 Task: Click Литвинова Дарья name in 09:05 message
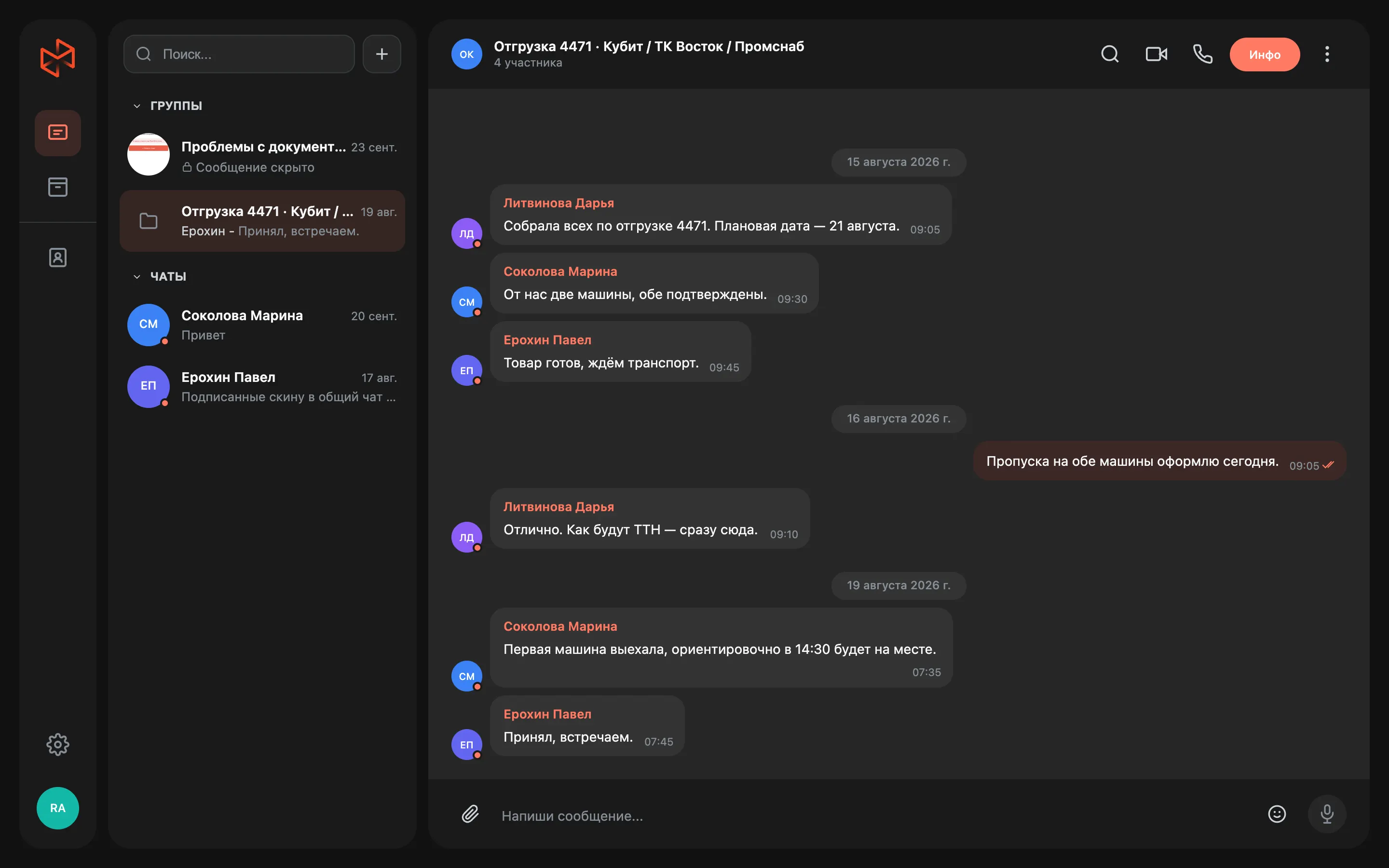[x=558, y=203]
